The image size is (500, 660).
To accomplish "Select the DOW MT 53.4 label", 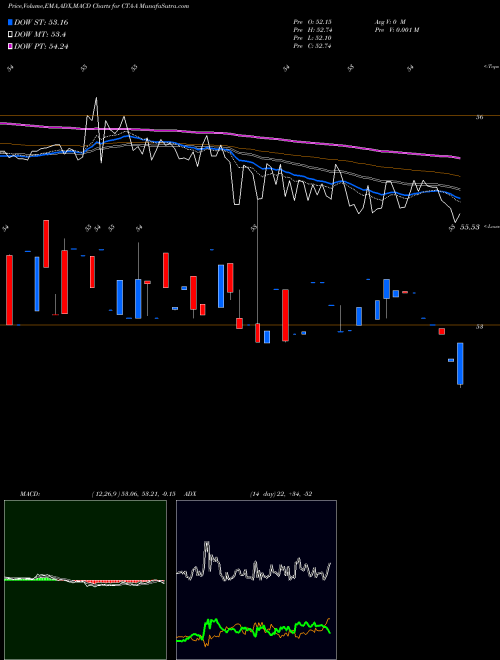I will 40,35.
